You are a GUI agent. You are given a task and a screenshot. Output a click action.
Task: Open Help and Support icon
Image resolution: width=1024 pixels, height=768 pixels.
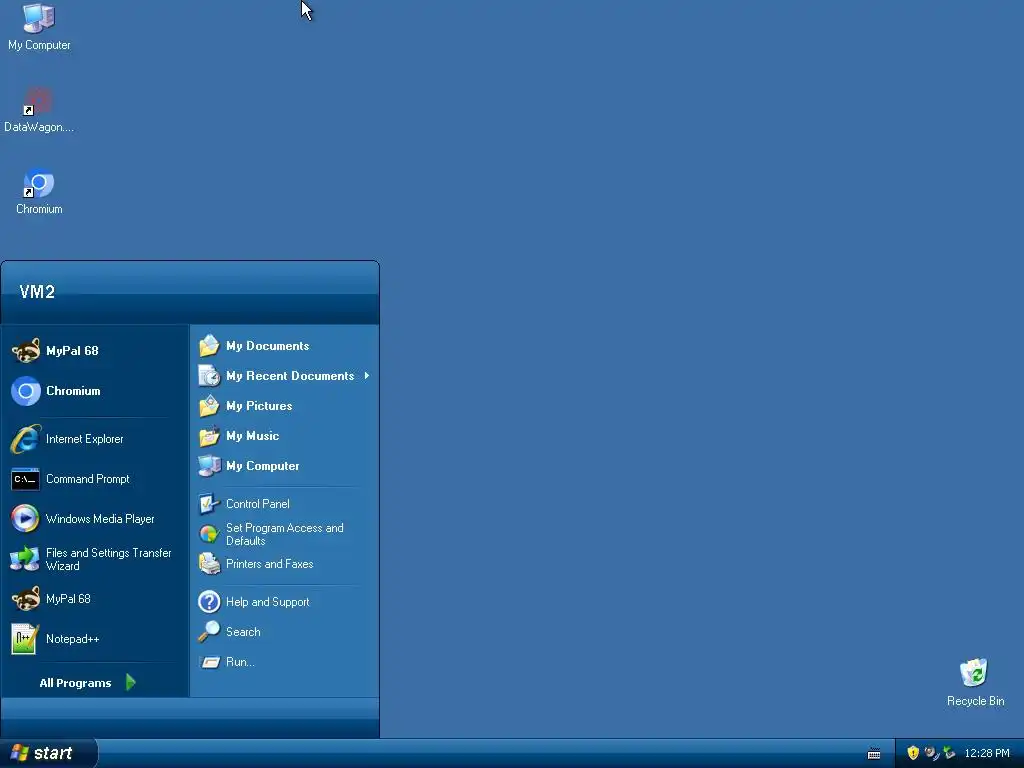point(209,601)
